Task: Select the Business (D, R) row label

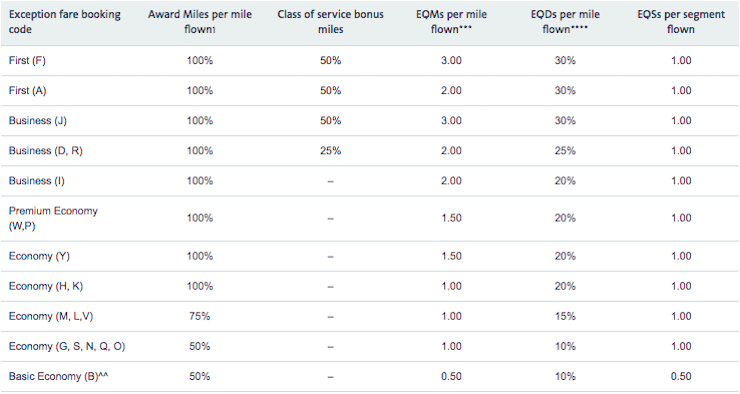Action: coord(45,151)
